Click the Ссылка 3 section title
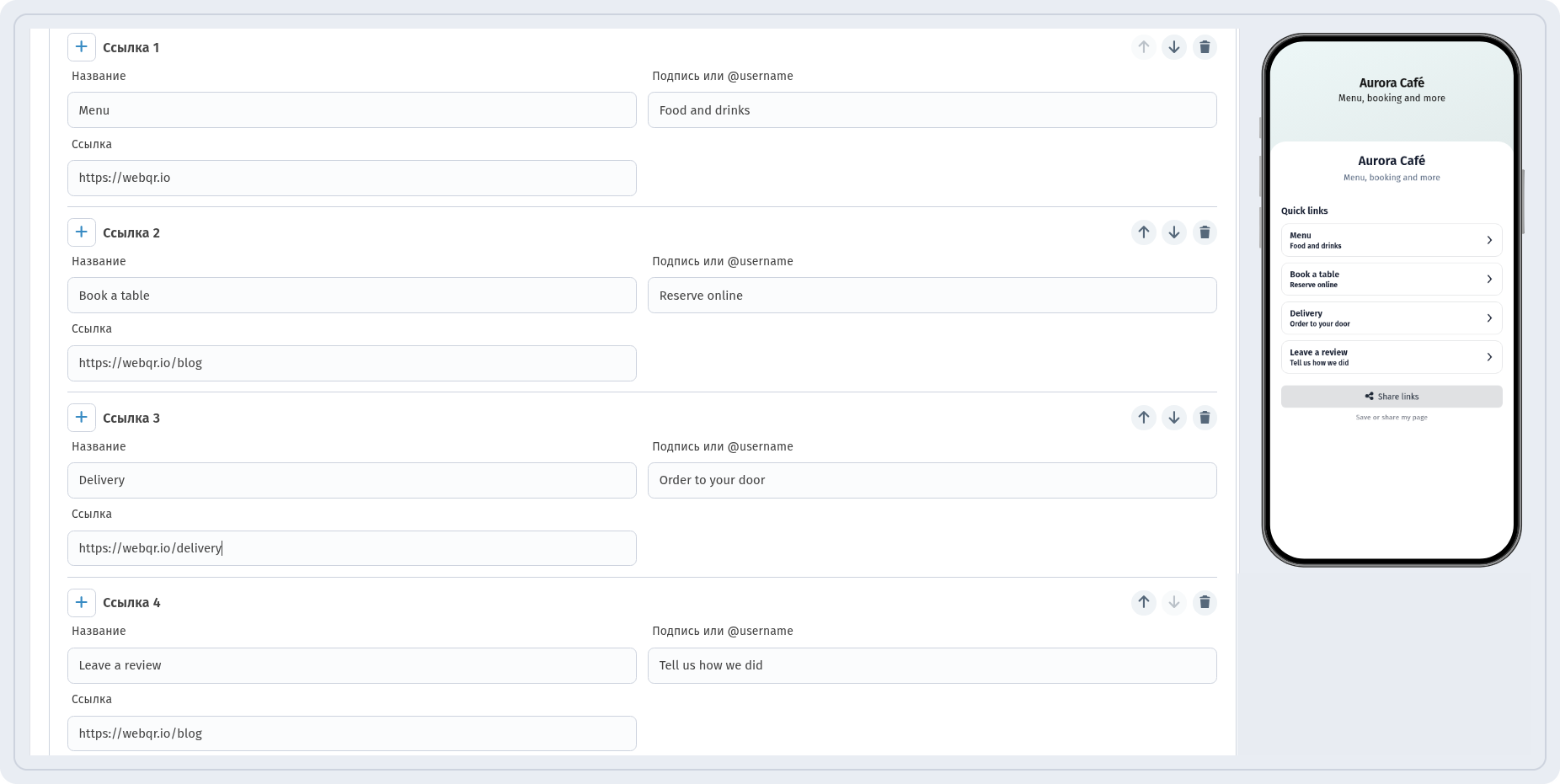Viewport: 1560px width, 784px height. 131,418
